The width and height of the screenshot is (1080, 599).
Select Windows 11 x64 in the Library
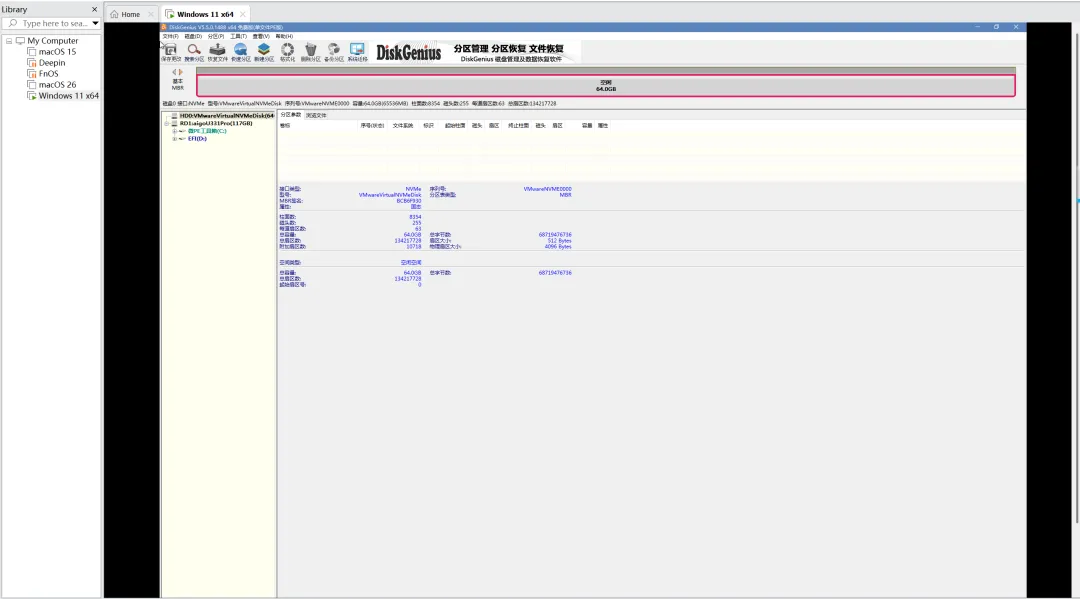tap(68, 96)
